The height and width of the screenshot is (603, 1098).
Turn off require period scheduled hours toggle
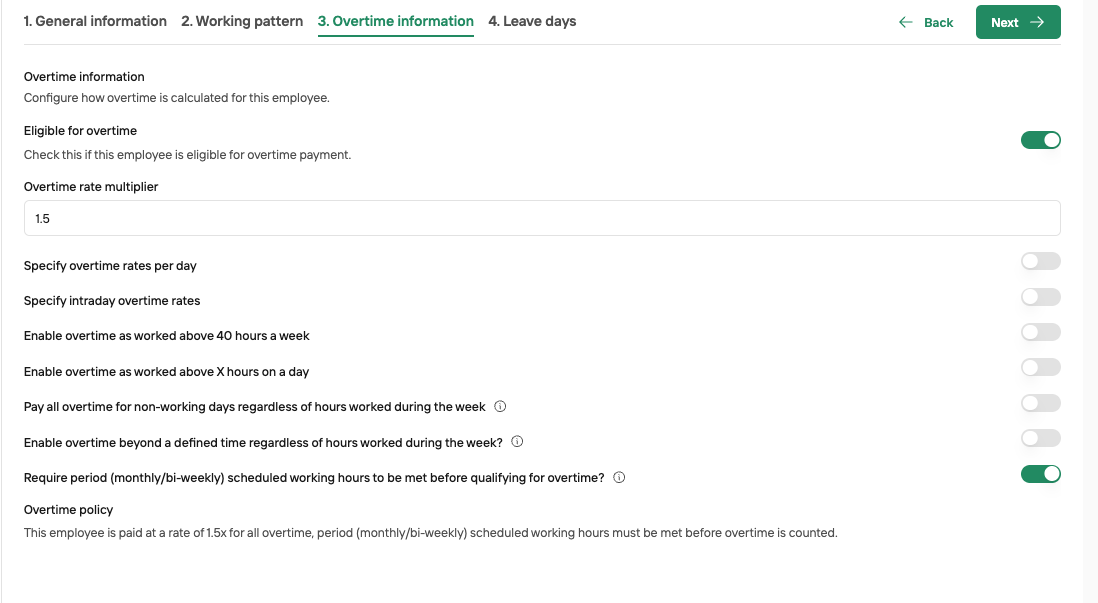point(1041,474)
